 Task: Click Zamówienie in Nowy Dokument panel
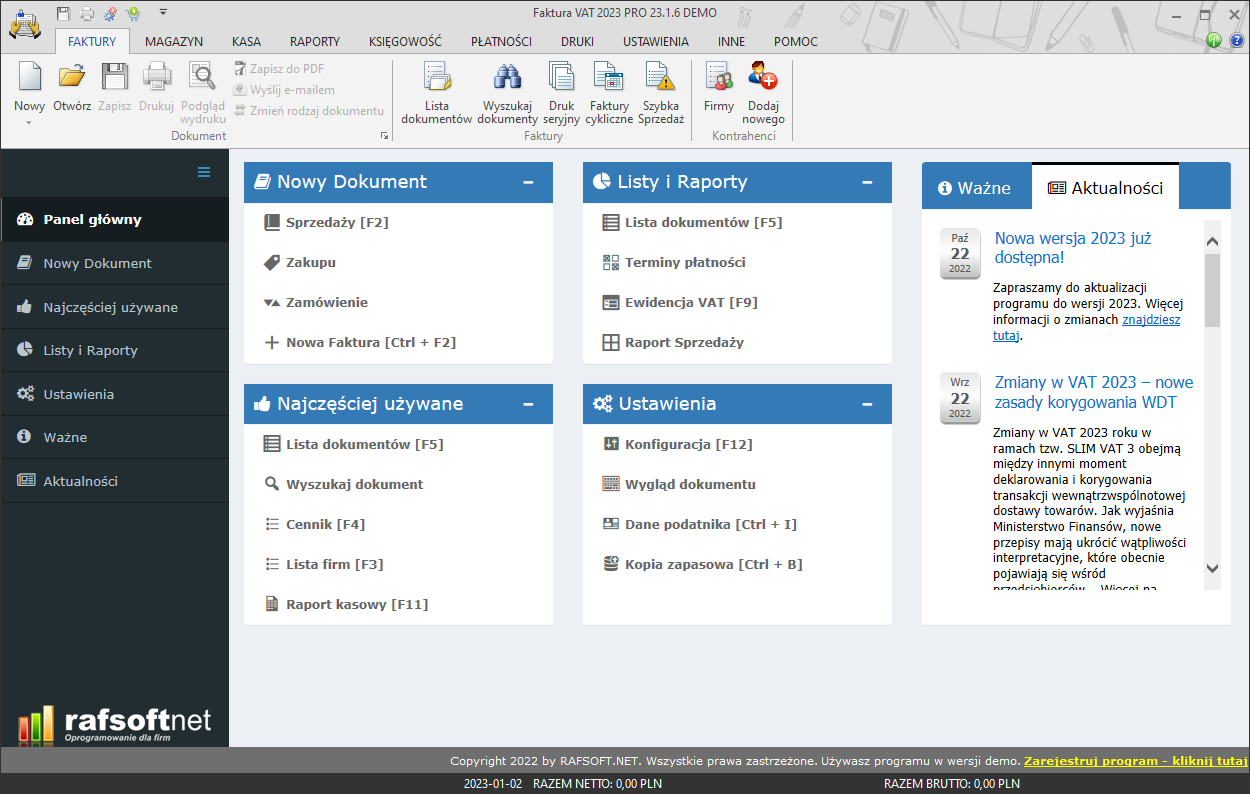(316, 302)
